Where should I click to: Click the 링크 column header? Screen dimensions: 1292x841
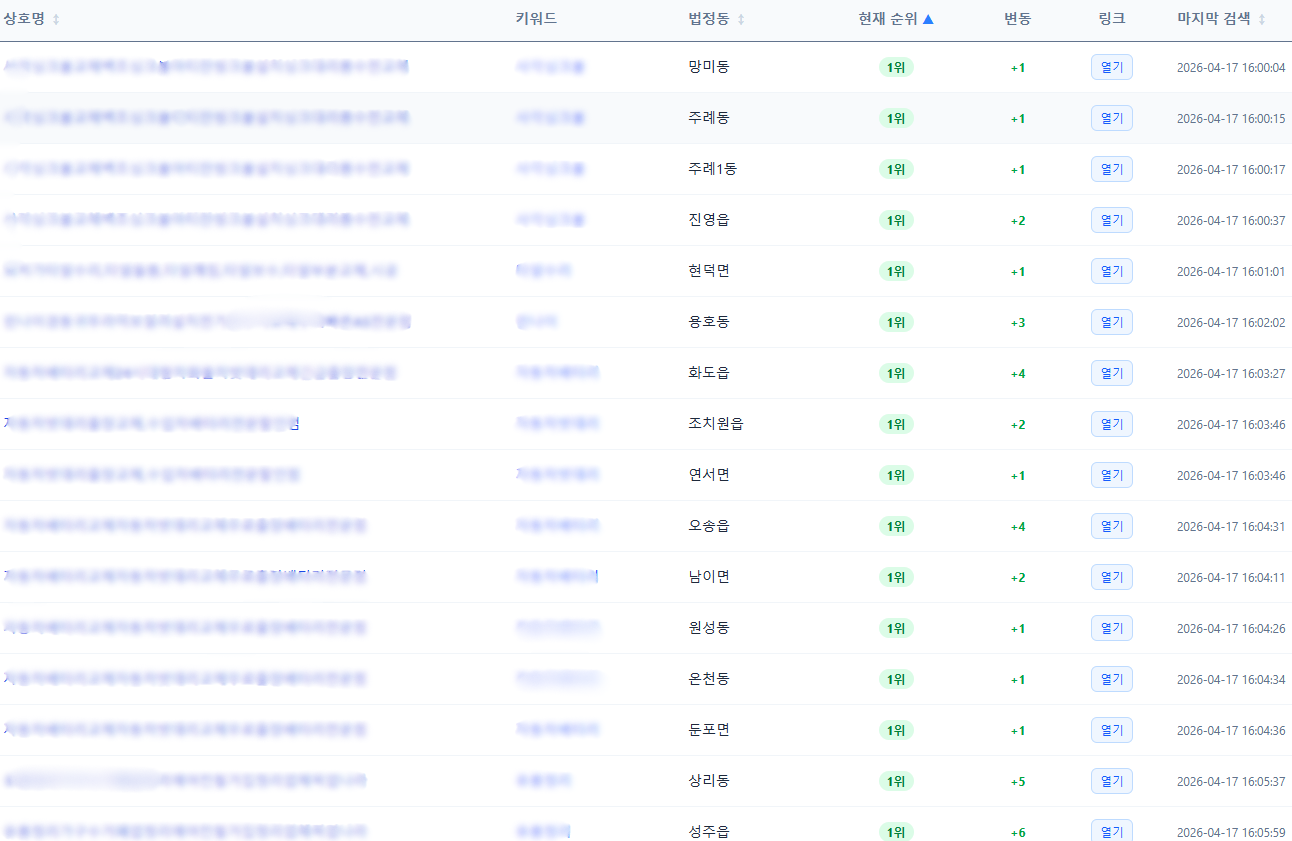click(x=1111, y=19)
